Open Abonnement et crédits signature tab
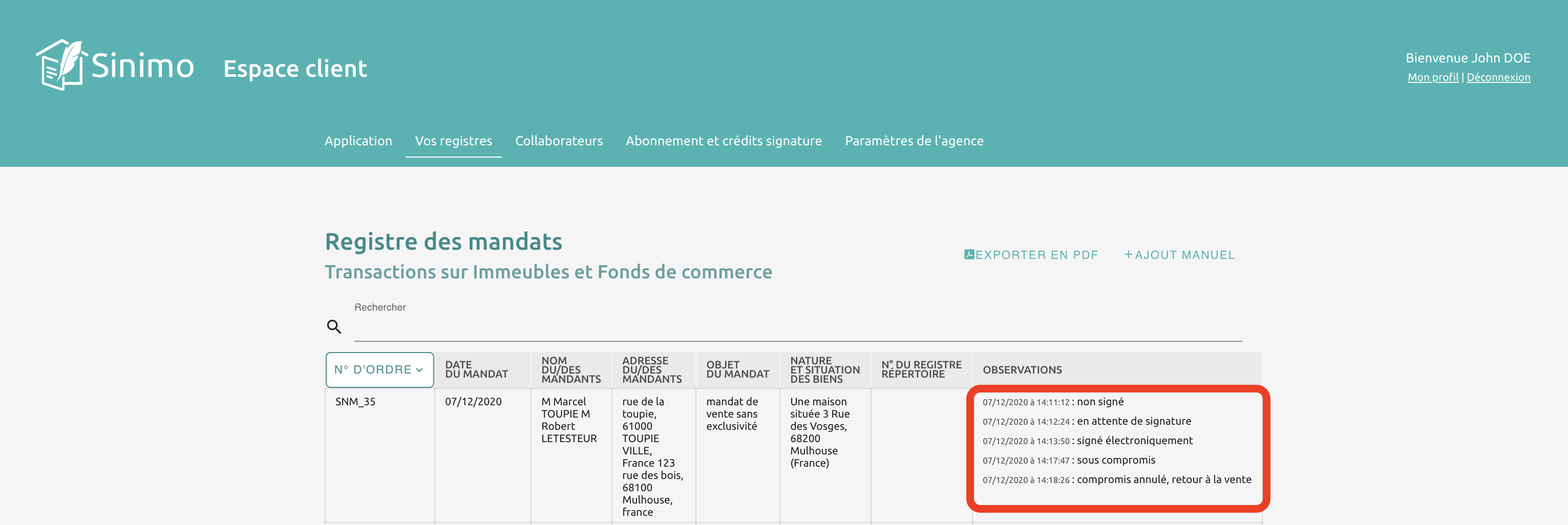Image resolution: width=1568 pixels, height=525 pixels. pos(724,141)
